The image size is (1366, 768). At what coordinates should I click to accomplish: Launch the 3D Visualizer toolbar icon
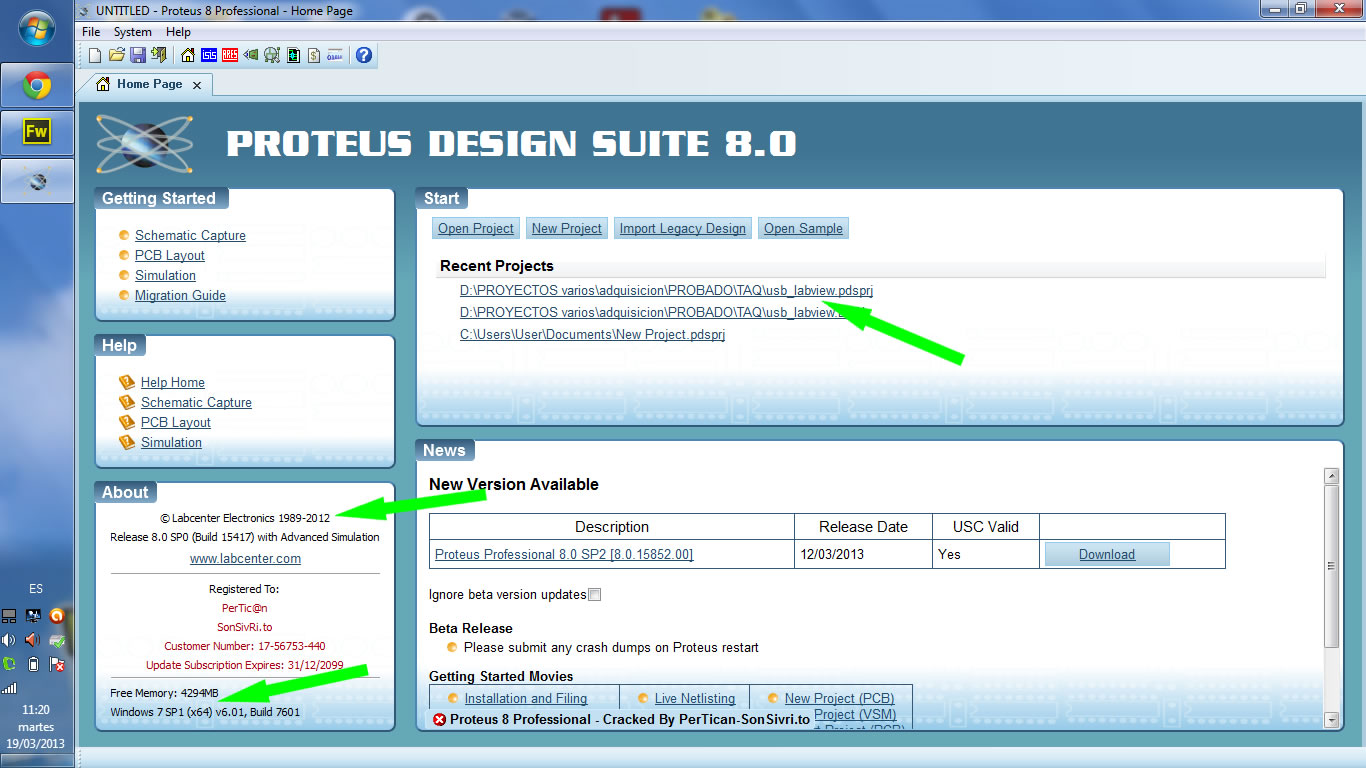(x=251, y=55)
